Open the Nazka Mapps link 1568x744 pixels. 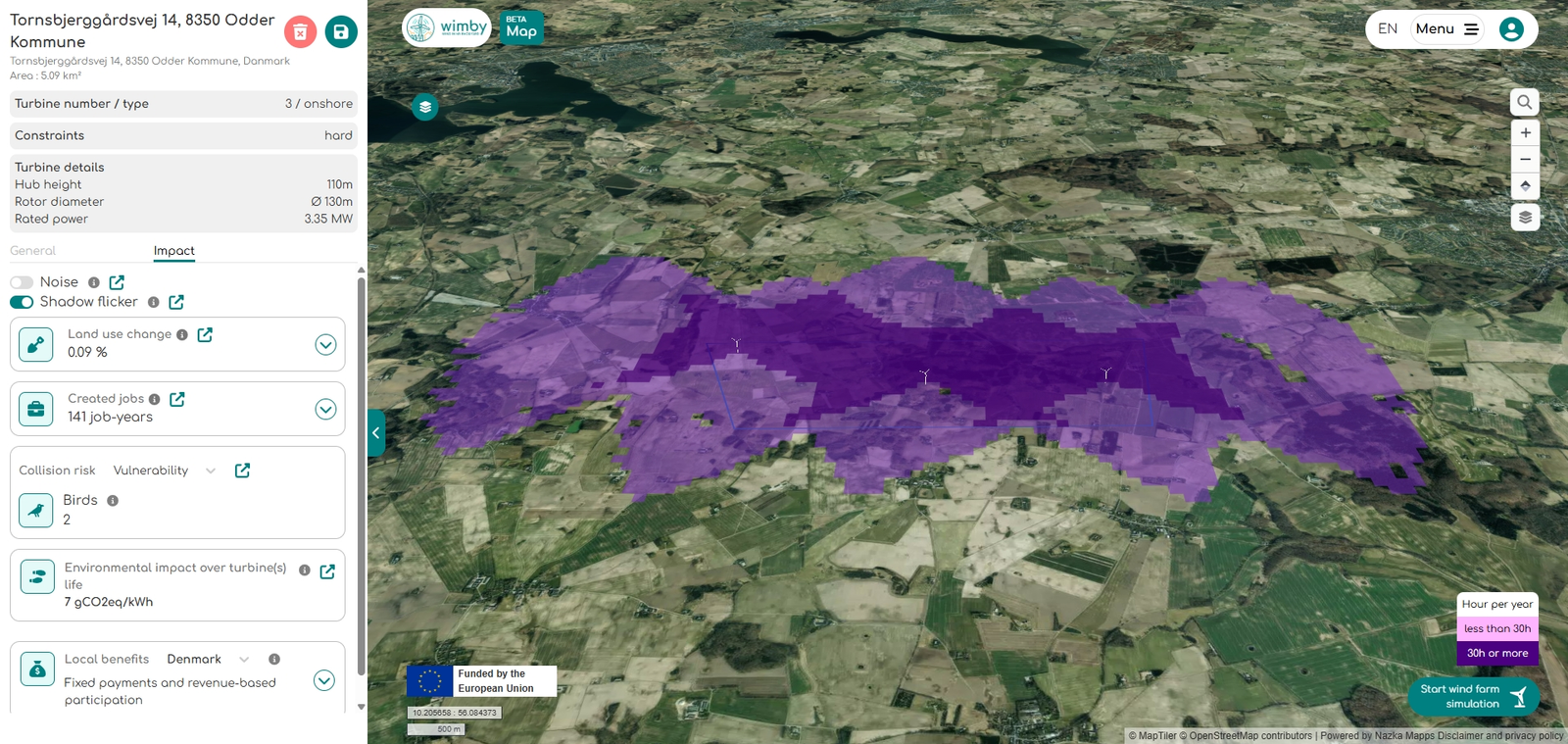[1404, 736]
